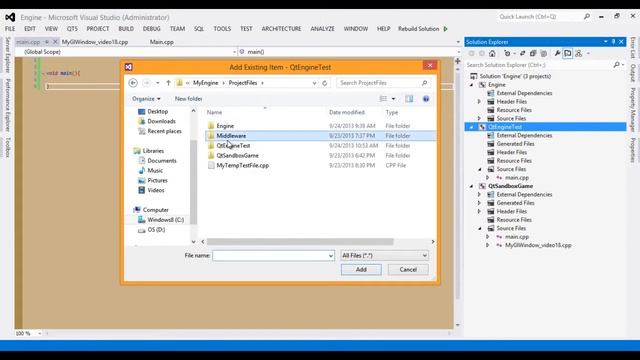640x360 pixels.
Task: Click the Desktop icon in navigation pane
Action: (142, 111)
